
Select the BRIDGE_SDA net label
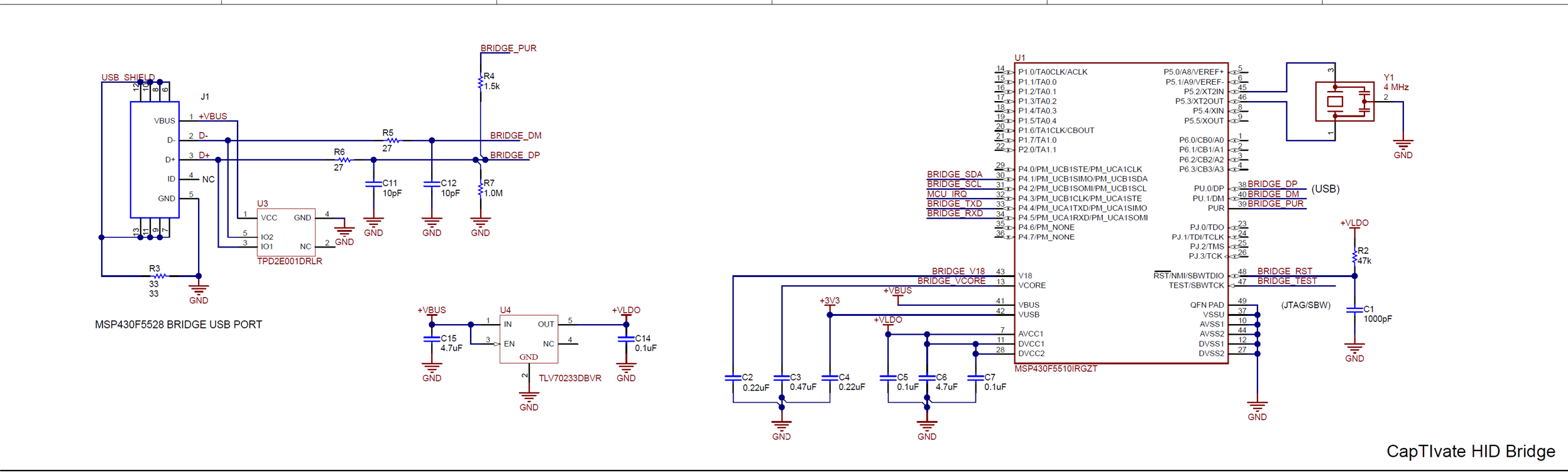pos(955,174)
